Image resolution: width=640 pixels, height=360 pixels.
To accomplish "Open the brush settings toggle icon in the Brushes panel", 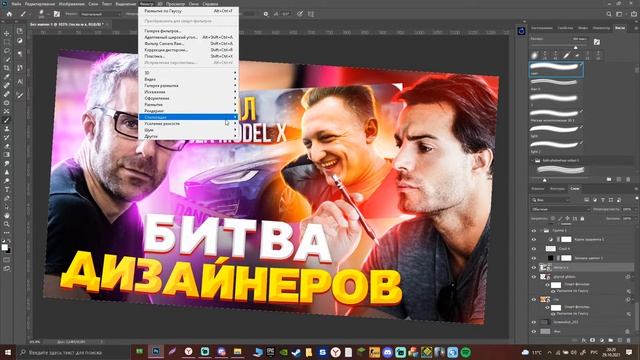I will point(597,42).
